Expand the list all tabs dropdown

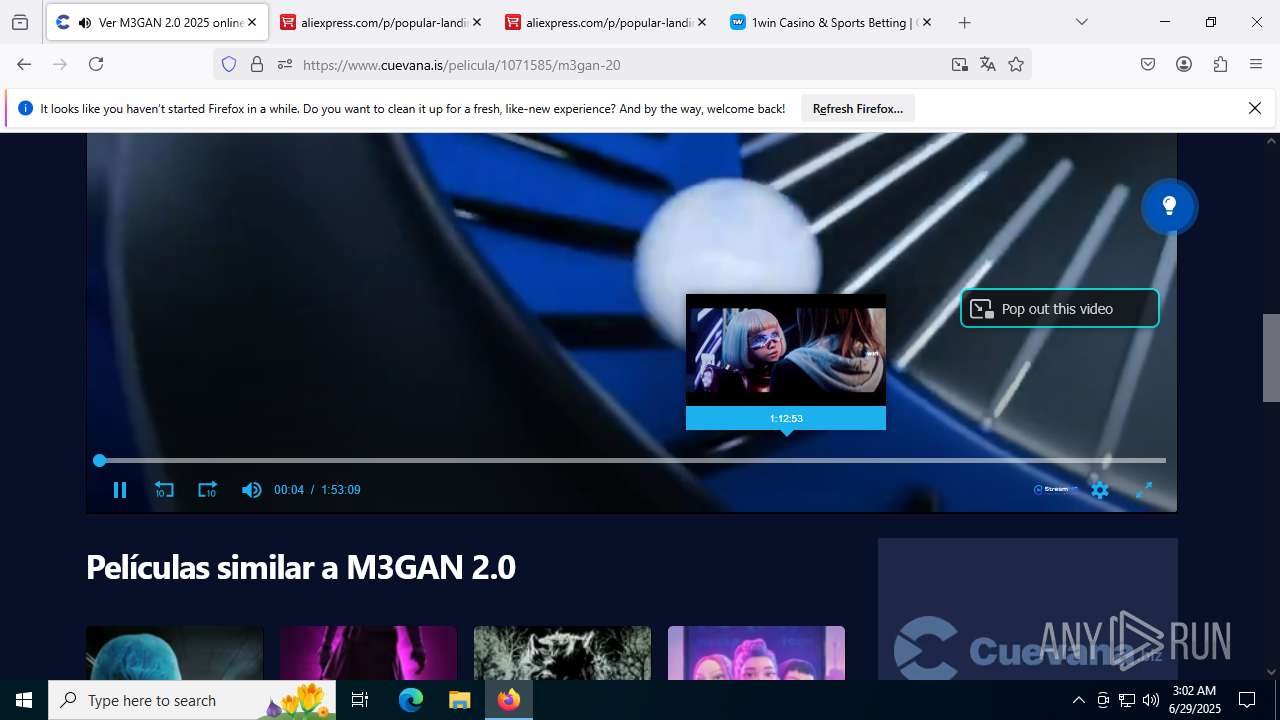(x=1081, y=22)
